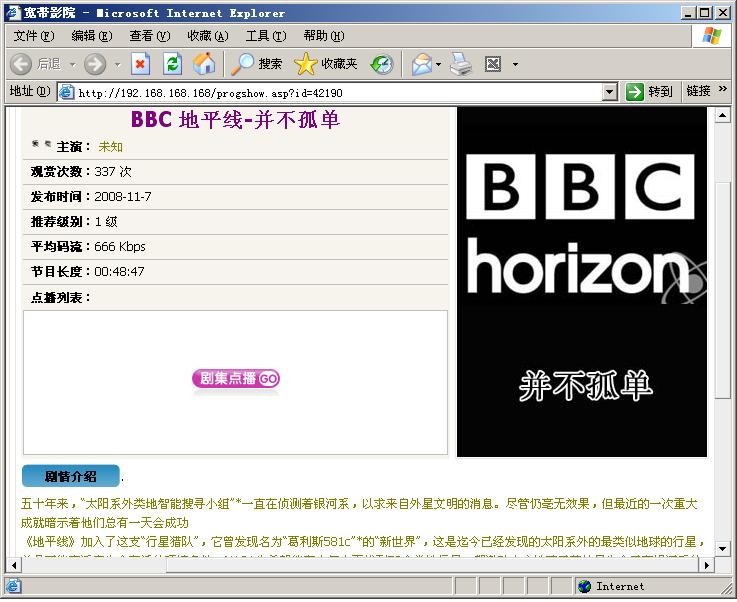
Task: Click the BBC 地平线-并不孤单 title
Action: tap(235, 119)
